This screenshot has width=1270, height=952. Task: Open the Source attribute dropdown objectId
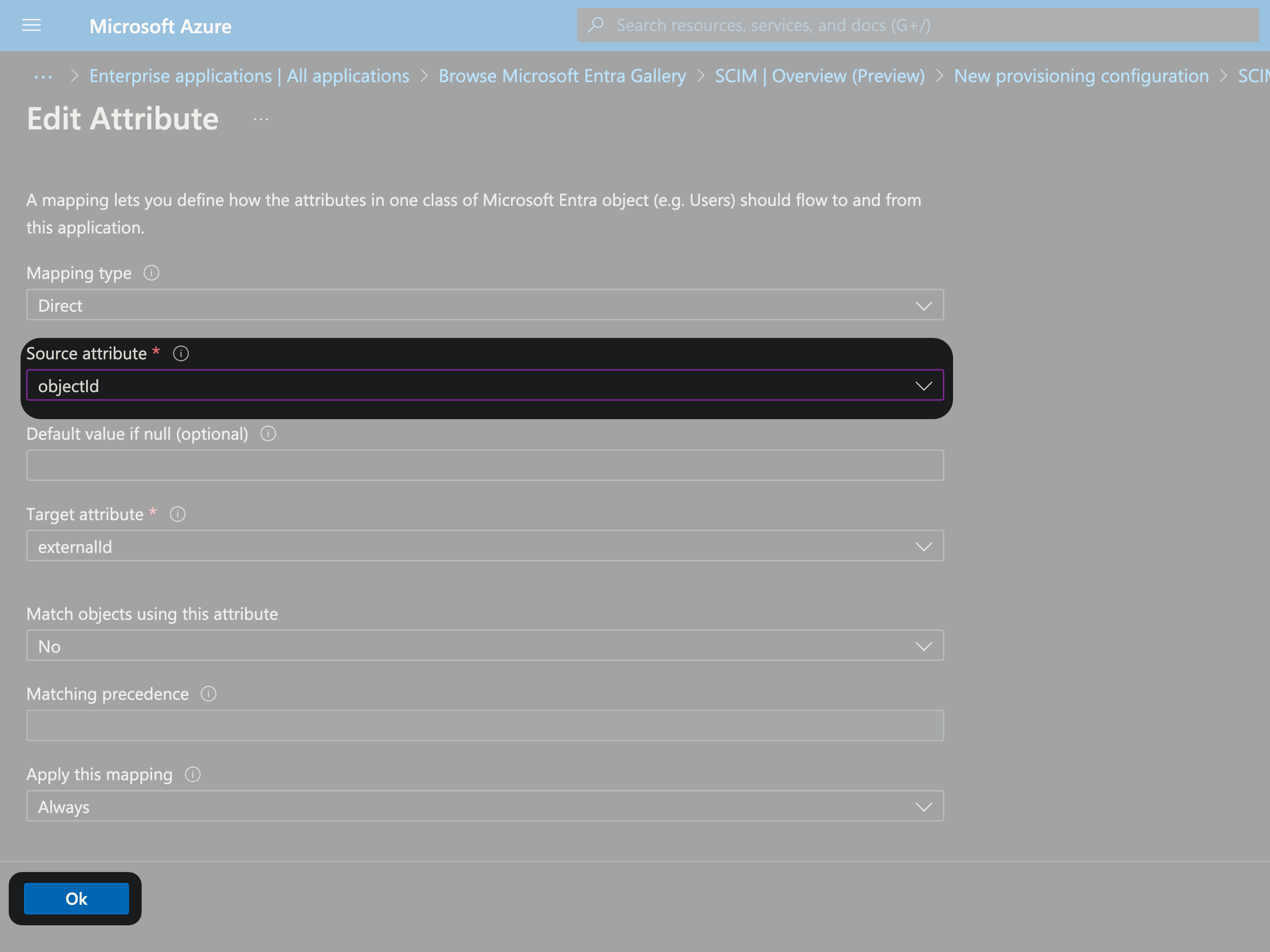click(x=484, y=385)
